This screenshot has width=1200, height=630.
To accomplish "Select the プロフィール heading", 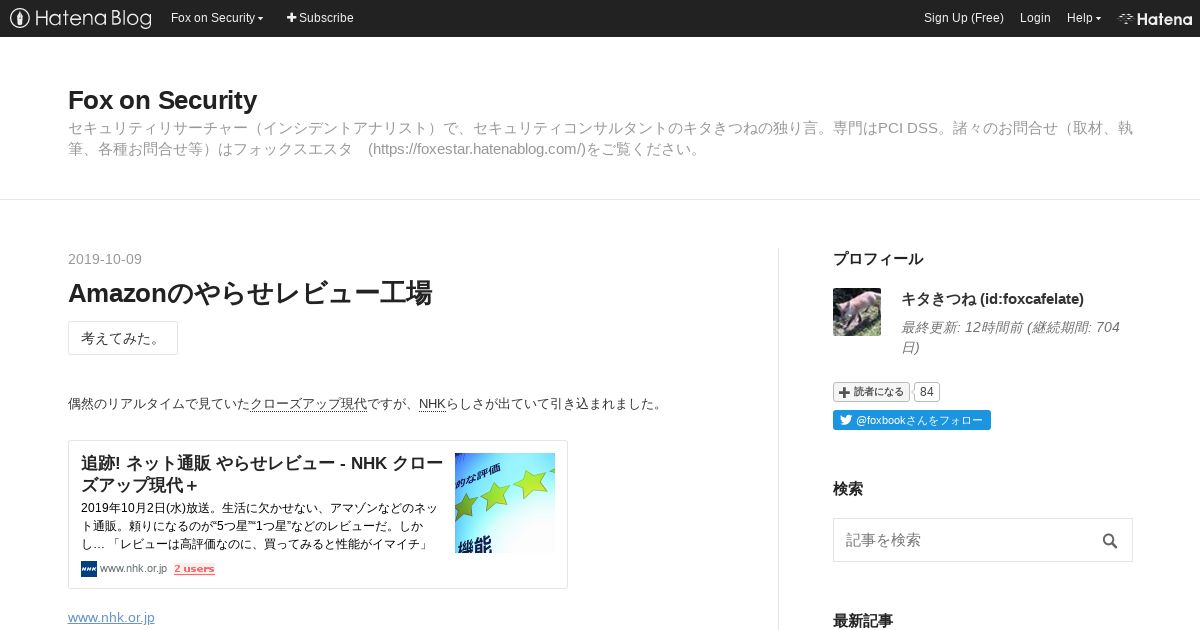I will coord(878,259).
